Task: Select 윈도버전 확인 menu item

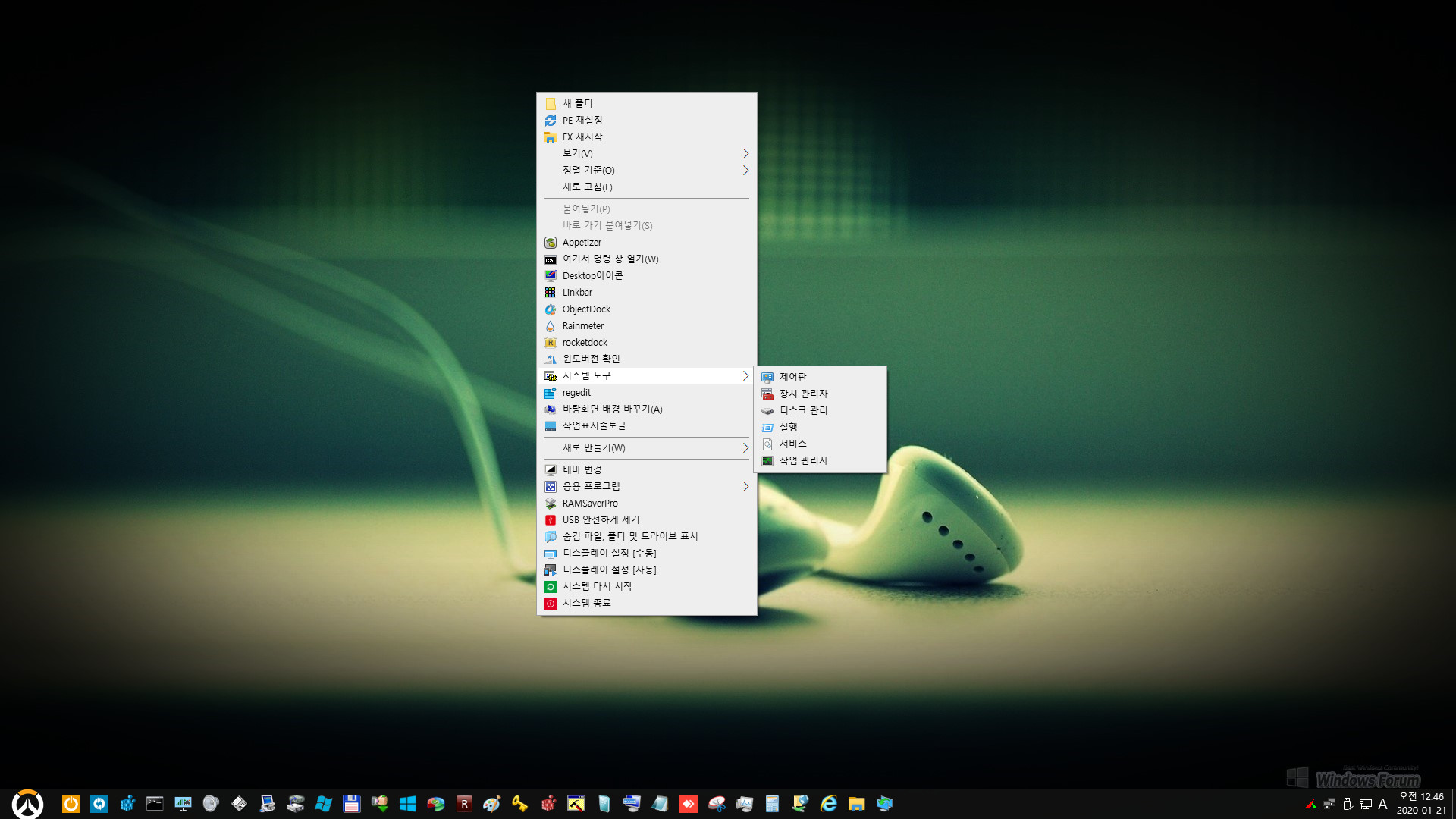Action: tap(646, 359)
